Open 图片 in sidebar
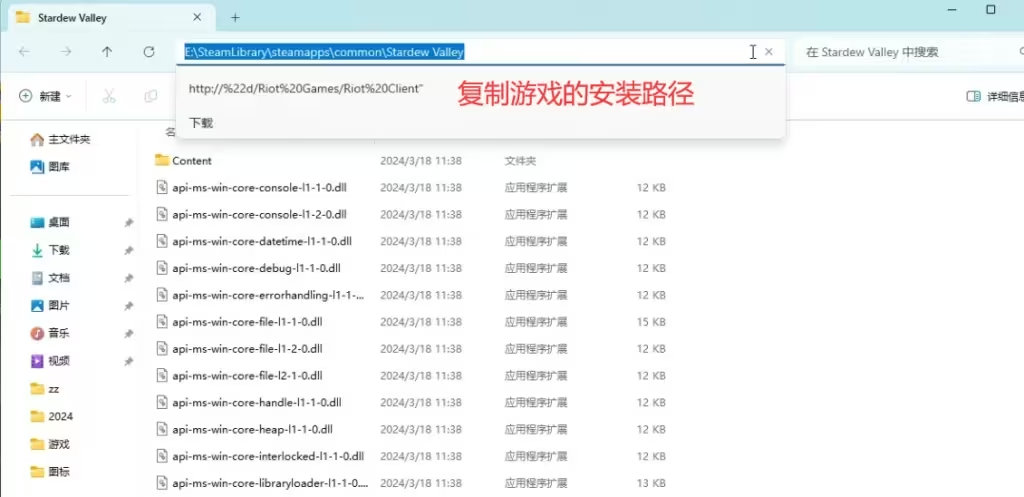 coord(50,305)
